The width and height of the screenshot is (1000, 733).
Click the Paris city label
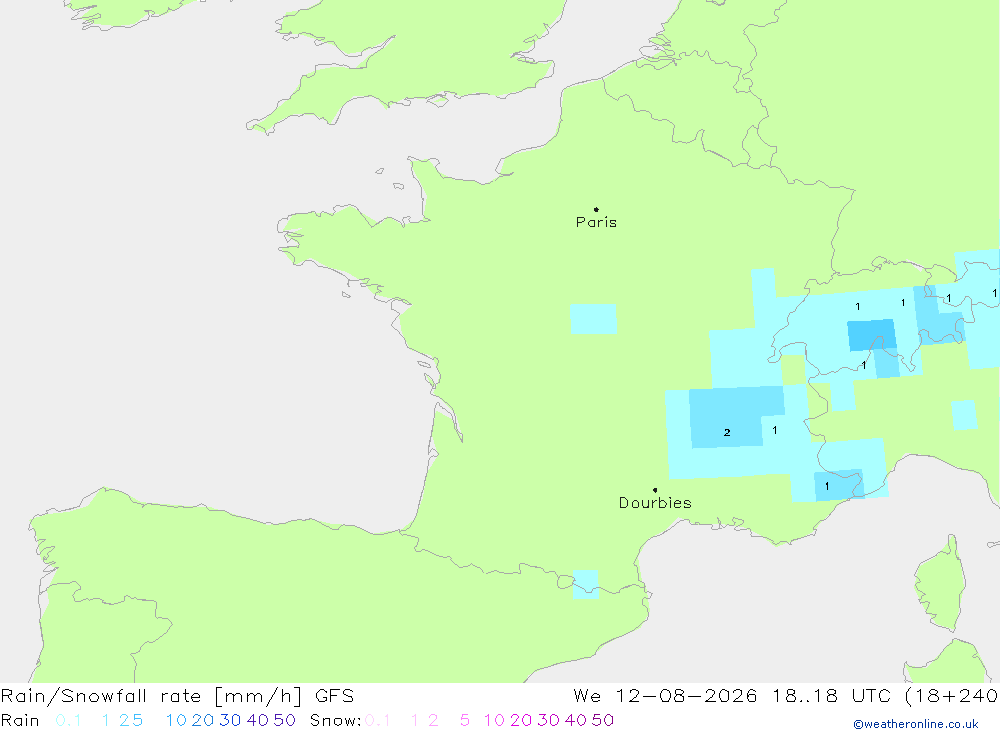click(596, 222)
